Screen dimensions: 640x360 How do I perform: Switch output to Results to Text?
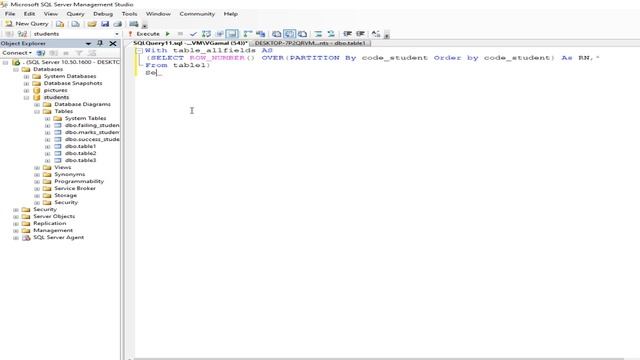[276, 34]
